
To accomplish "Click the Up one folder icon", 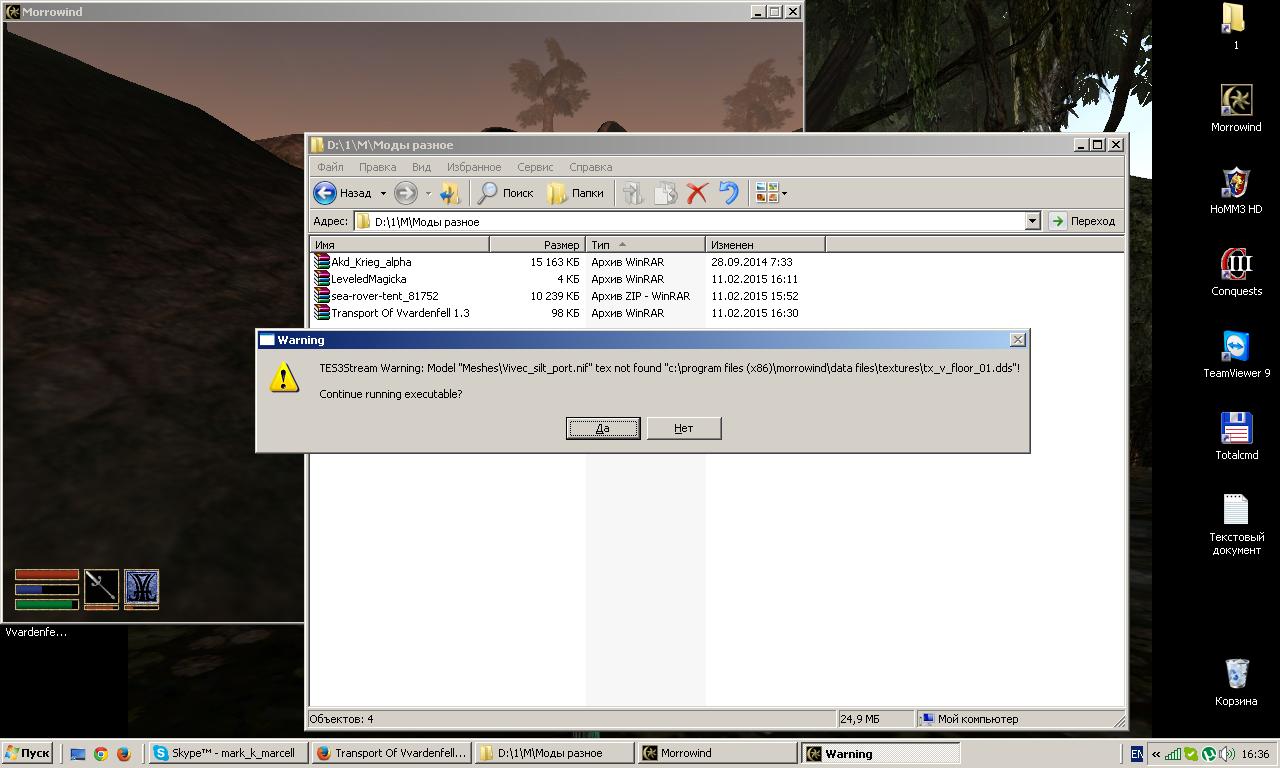I will point(450,193).
